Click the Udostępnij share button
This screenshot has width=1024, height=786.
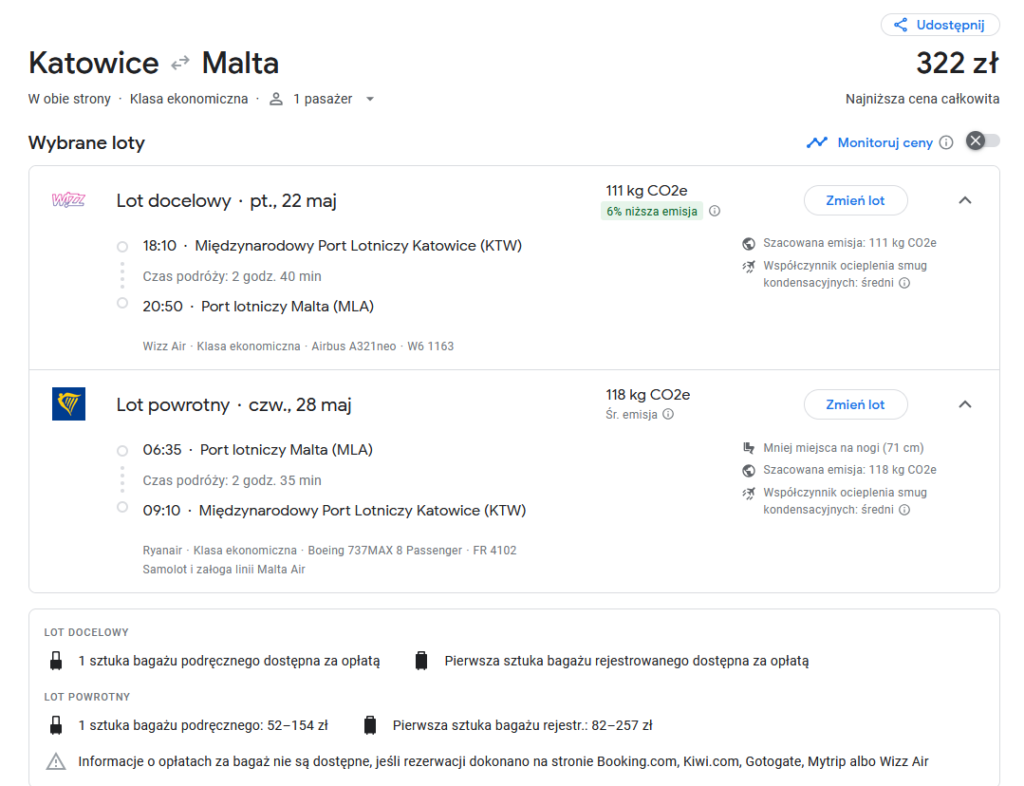[x=940, y=25]
